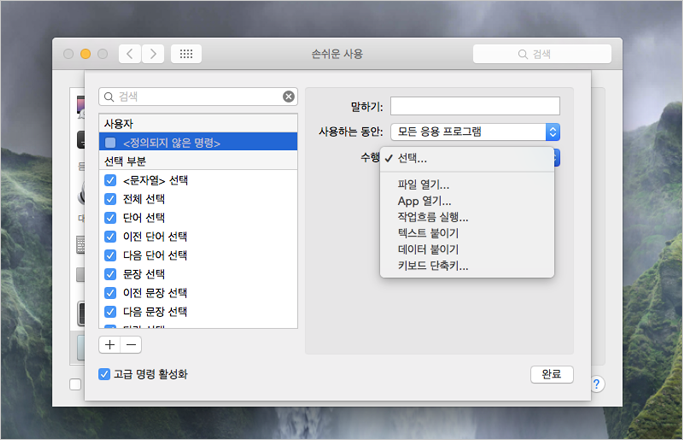Uncheck the <문자열> 선택 checkbox
683x440 pixels.
pos(111,180)
